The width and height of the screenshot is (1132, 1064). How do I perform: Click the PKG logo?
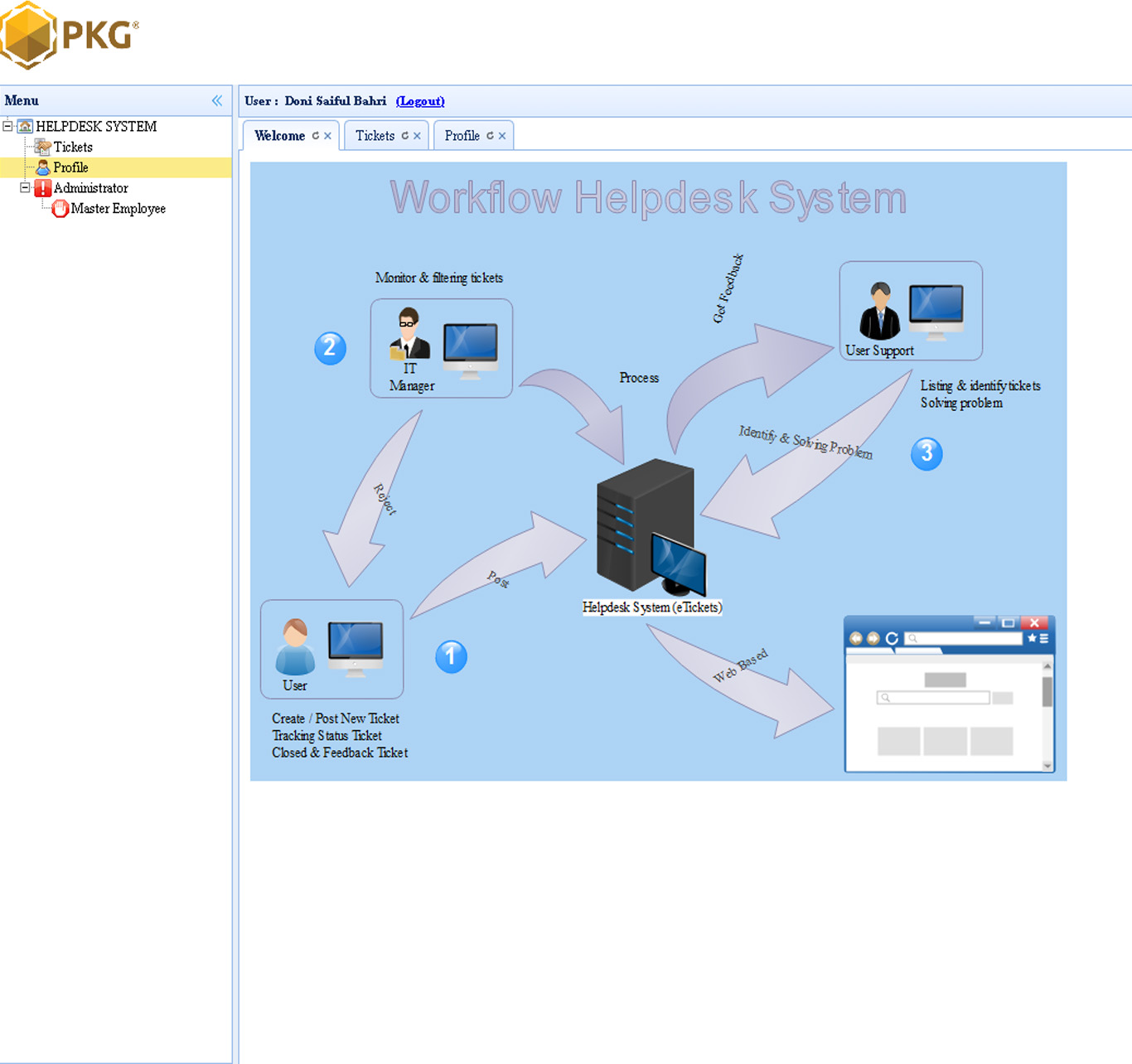[x=69, y=36]
